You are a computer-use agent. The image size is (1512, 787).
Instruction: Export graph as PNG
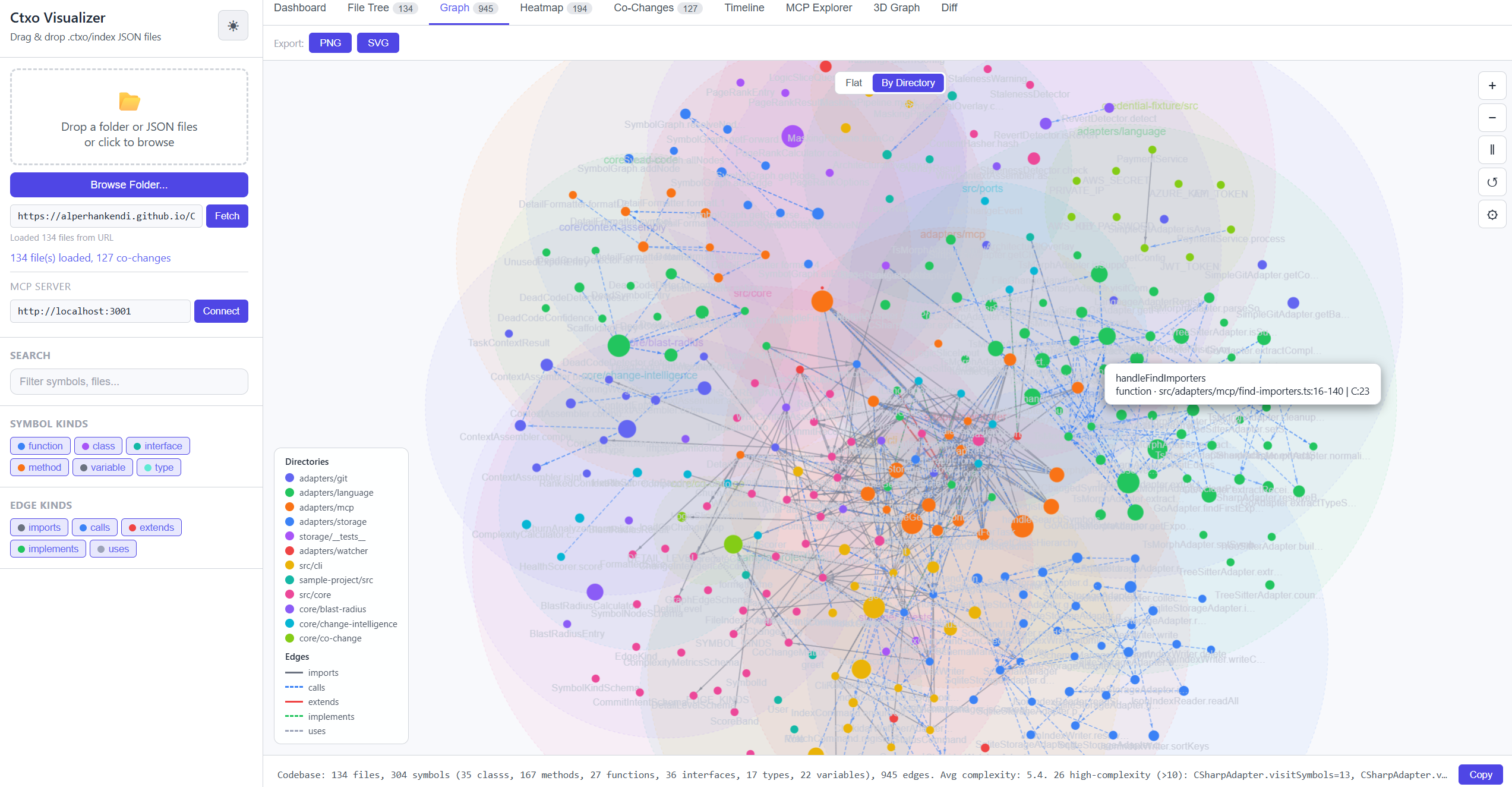330,43
